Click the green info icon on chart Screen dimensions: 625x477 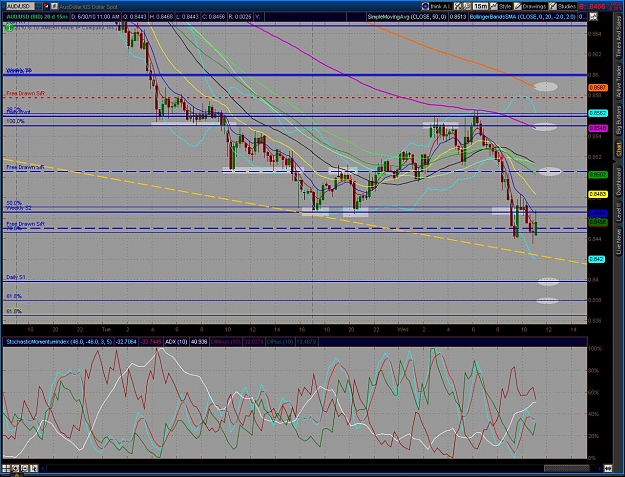point(9,27)
